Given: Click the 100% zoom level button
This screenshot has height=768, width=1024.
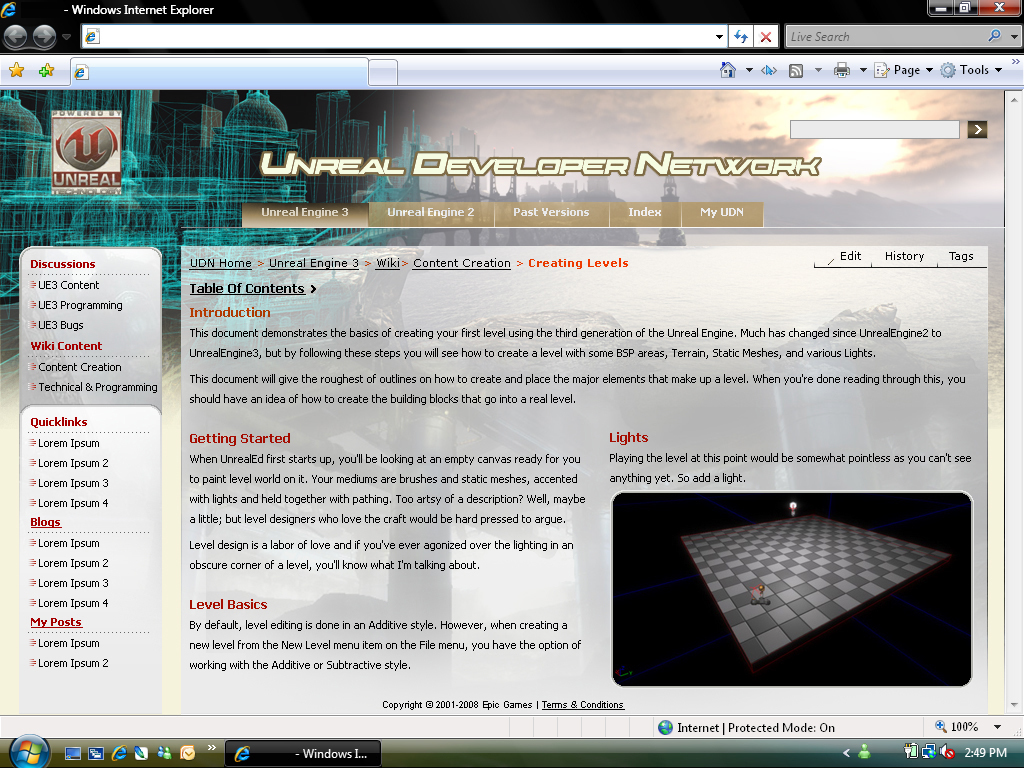Looking at the screenshot, I should pos(957,727).
